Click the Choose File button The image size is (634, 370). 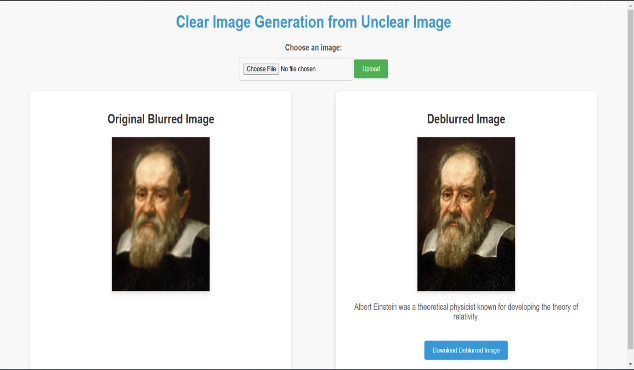(261, 69)
